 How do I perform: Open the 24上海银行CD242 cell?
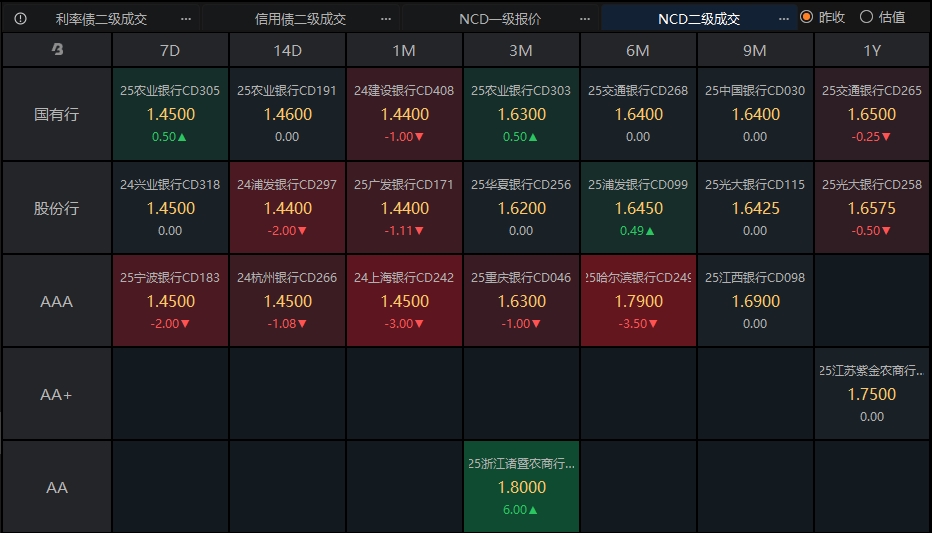404,301
